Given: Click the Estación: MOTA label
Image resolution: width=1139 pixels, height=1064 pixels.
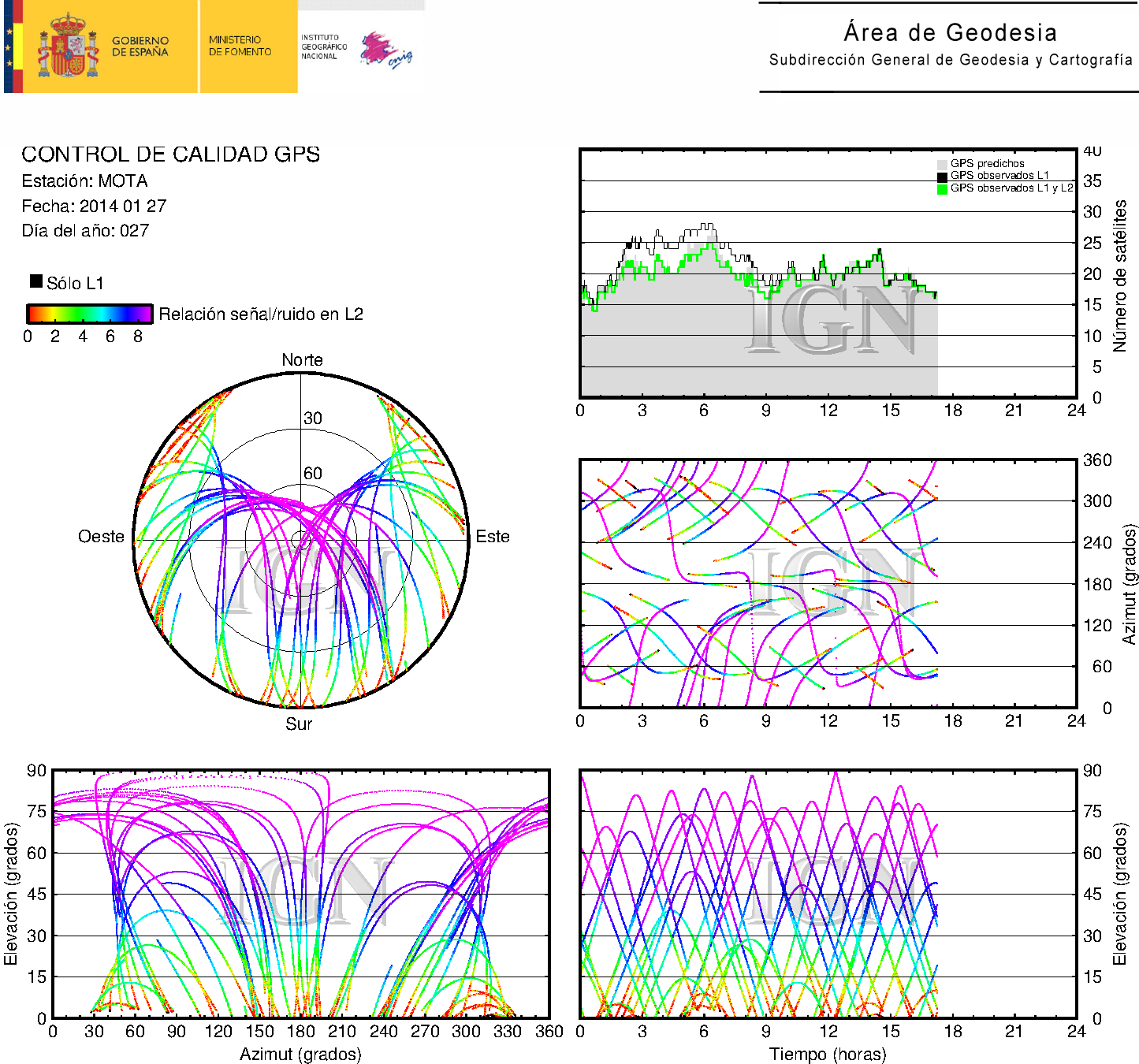Looking at the screenshot, I should click(84, 181).
